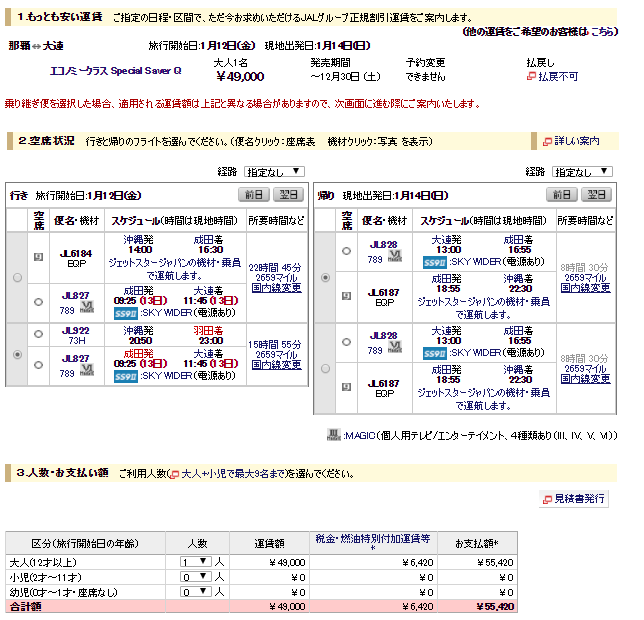Image resolution: width=644 pixels, height=620 pixels.
Task: Open JL6187 link in selected return itinerary
Action: tap(384, 293)
